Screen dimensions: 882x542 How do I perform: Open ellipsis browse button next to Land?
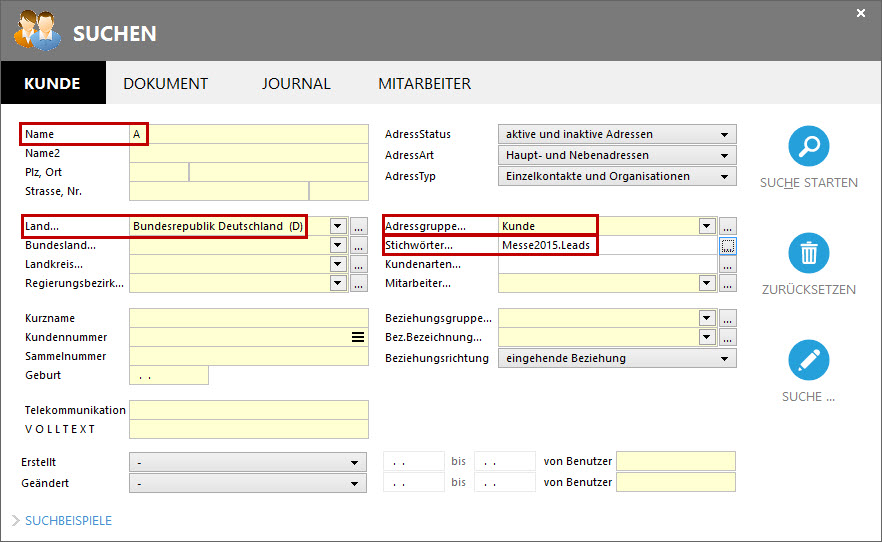click(x=358, y=227)
